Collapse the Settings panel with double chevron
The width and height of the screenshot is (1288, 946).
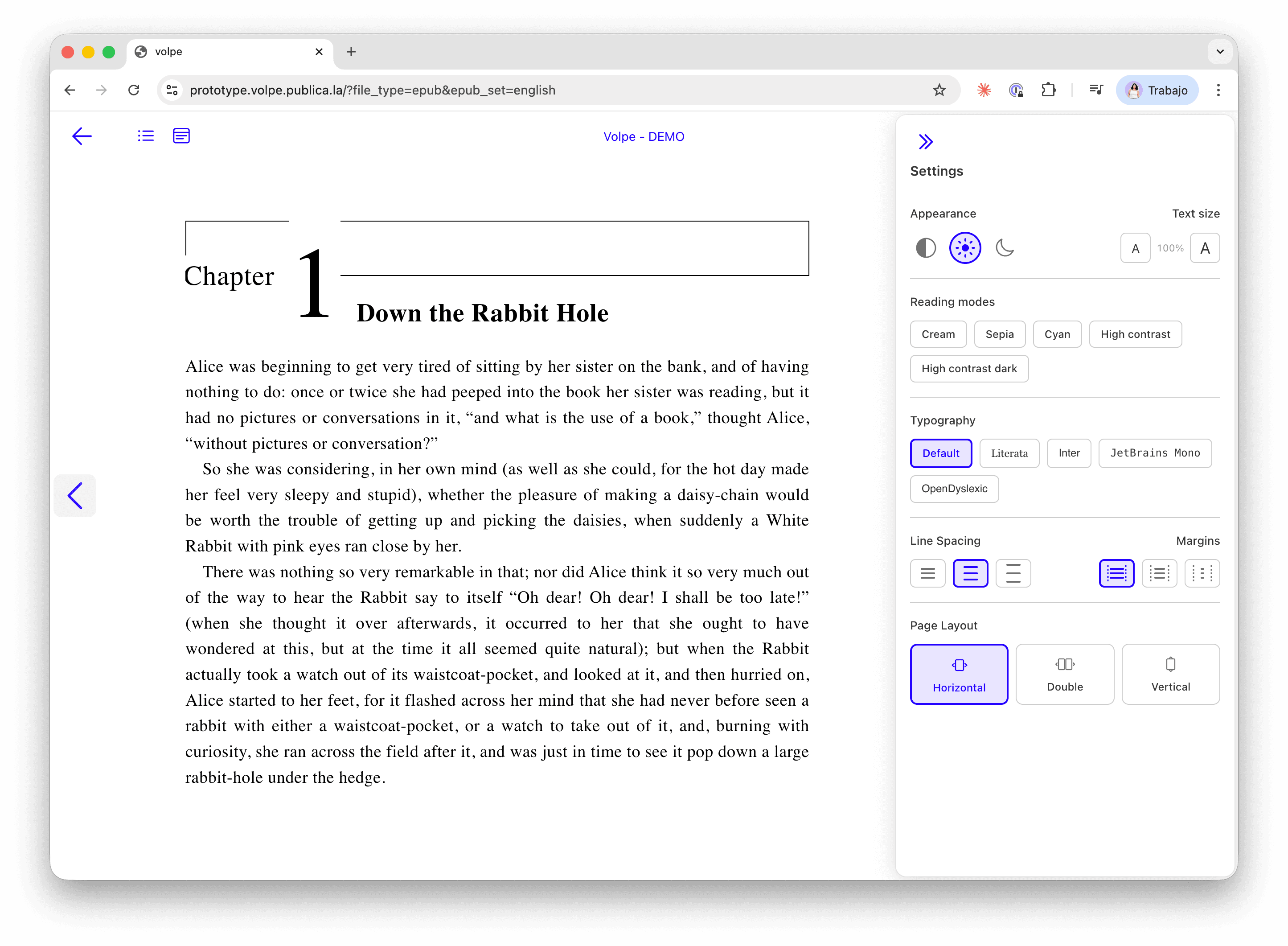pos(926,141)
